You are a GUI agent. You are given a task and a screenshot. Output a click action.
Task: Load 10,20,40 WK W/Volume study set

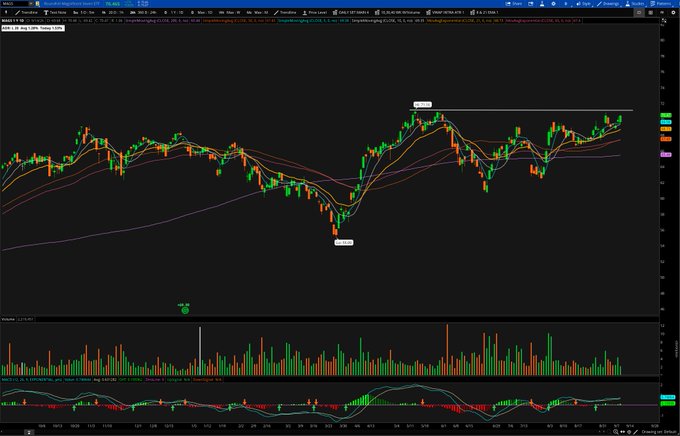398,13
